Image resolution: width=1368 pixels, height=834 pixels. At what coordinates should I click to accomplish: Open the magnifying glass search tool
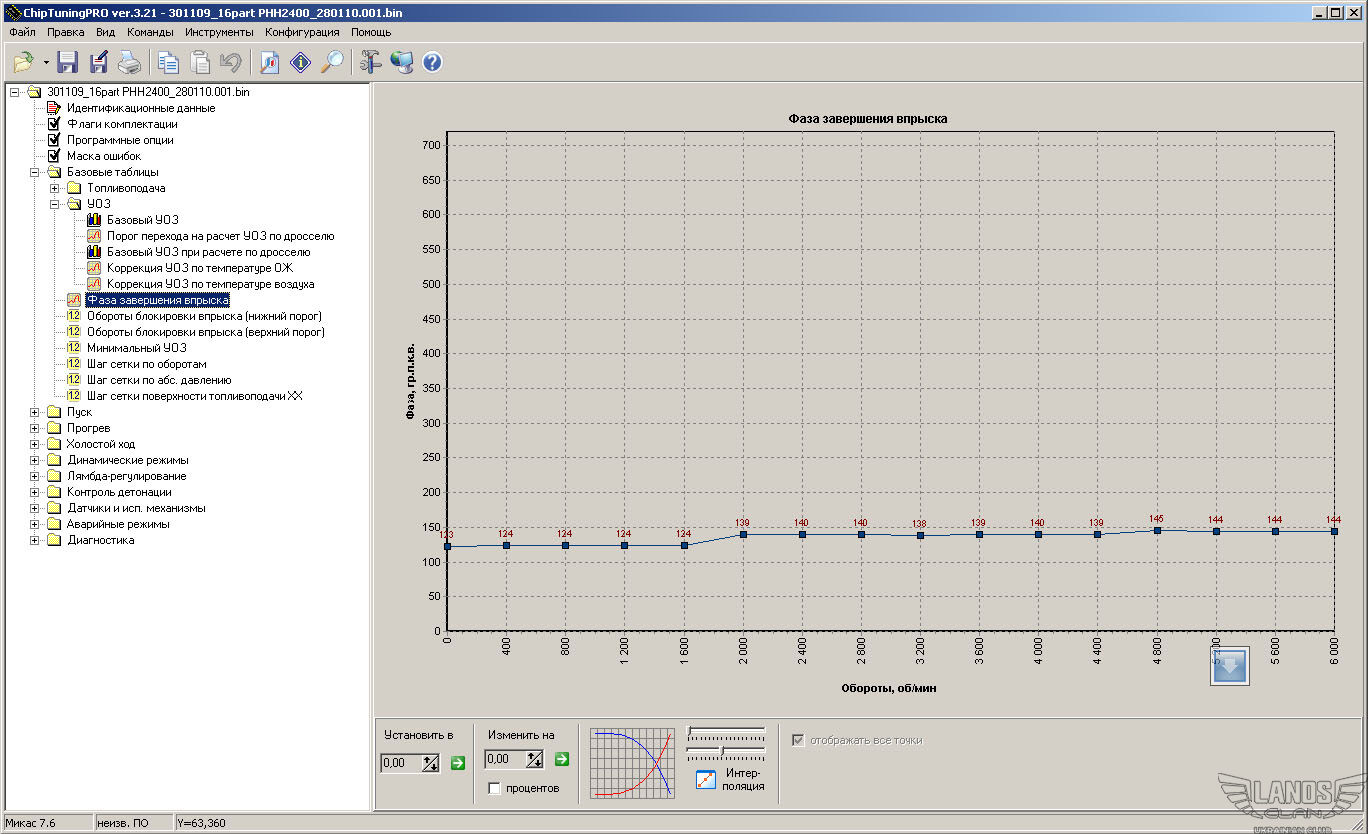tap(332, 63)
